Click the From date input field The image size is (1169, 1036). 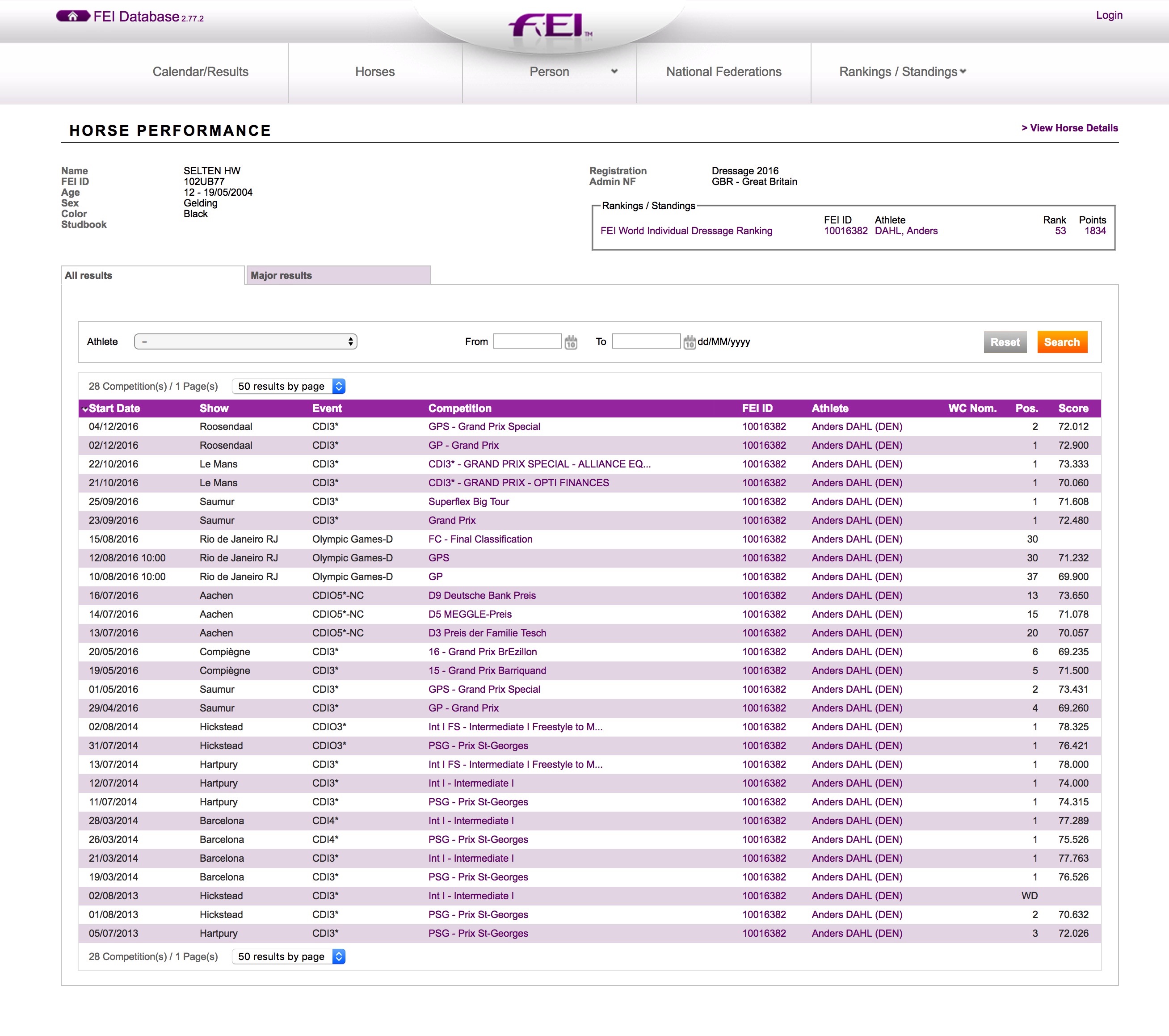(527, 341)
